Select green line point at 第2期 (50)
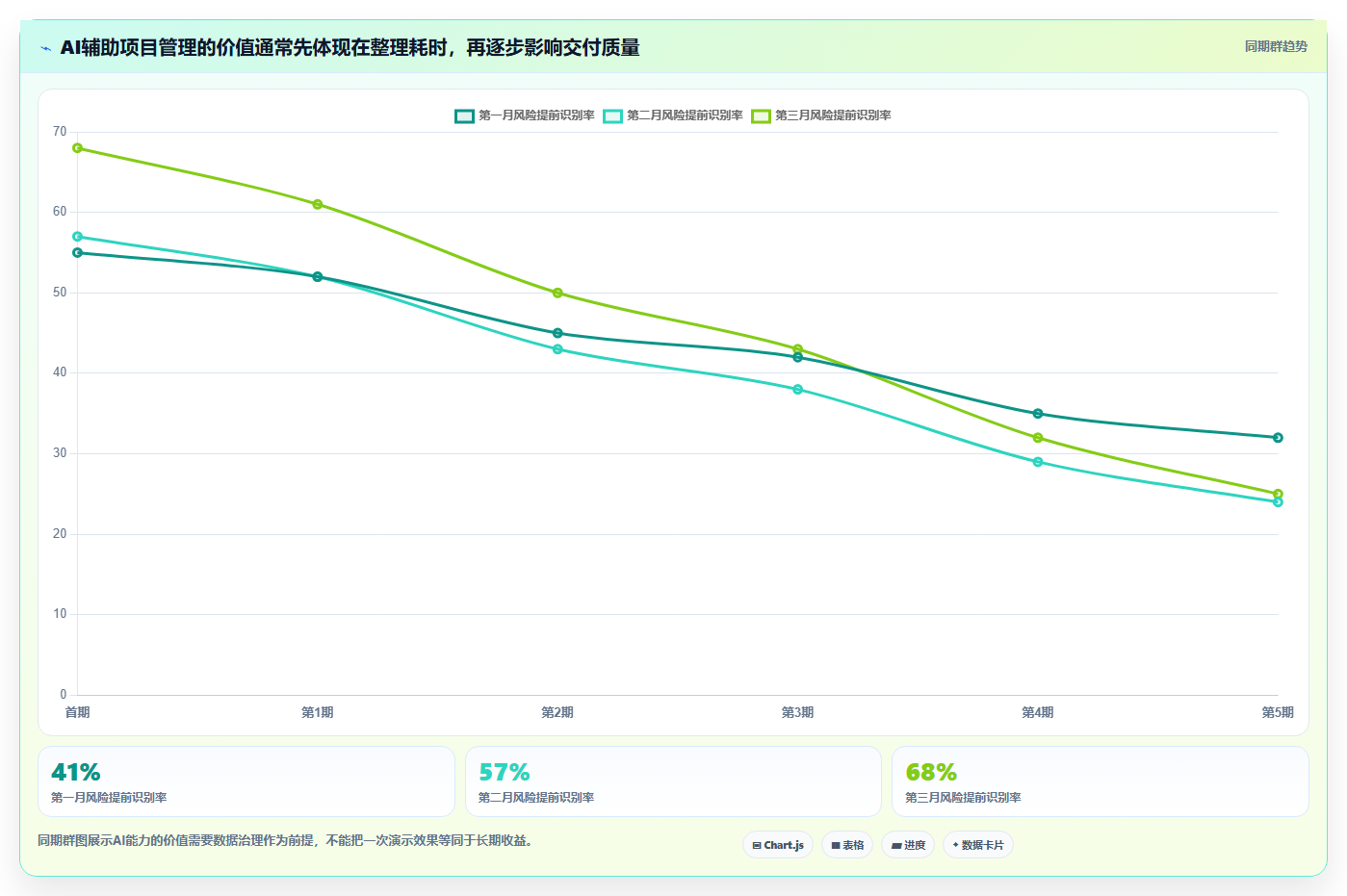The height and width of the screenshot is (896, 1347). pos(557,293)
